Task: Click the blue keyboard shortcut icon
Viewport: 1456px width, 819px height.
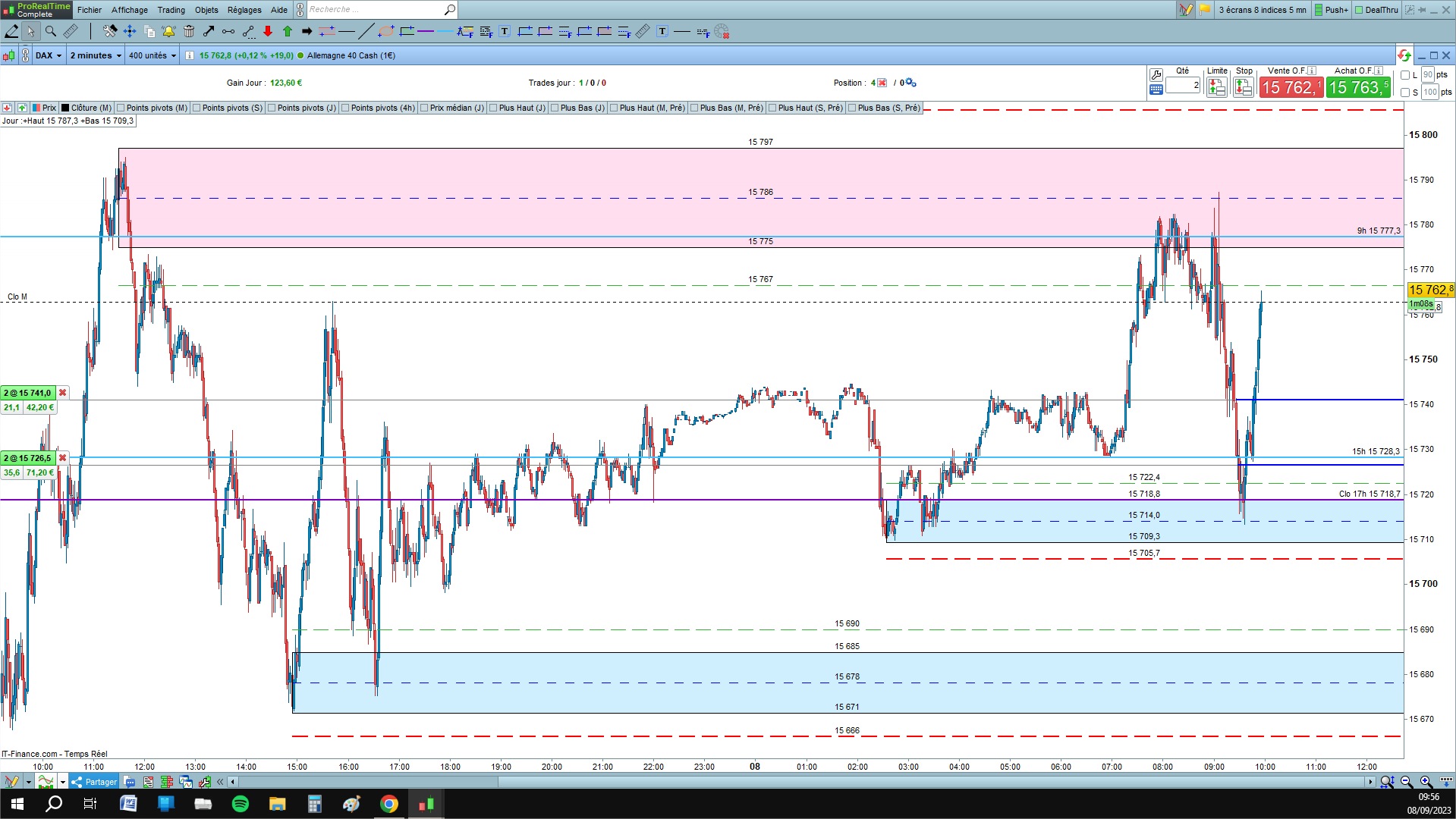Action: click(1156, 89)
